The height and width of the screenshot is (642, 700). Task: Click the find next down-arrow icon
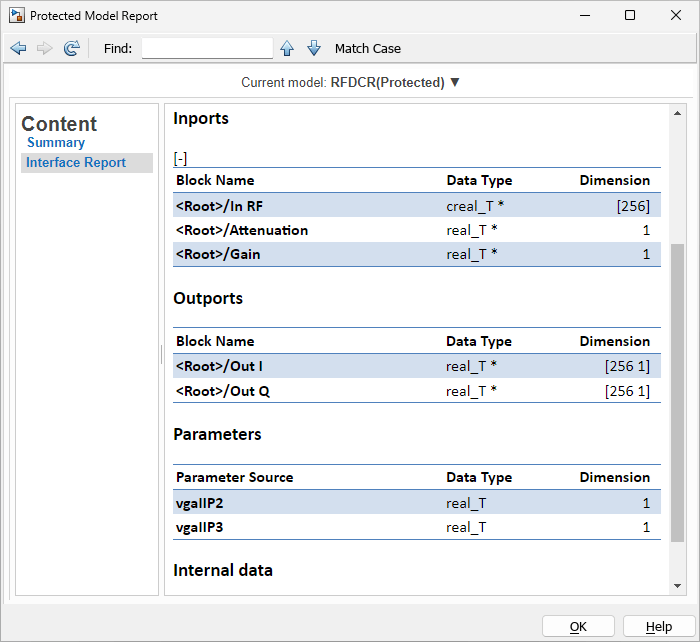(x=314, y=48)
